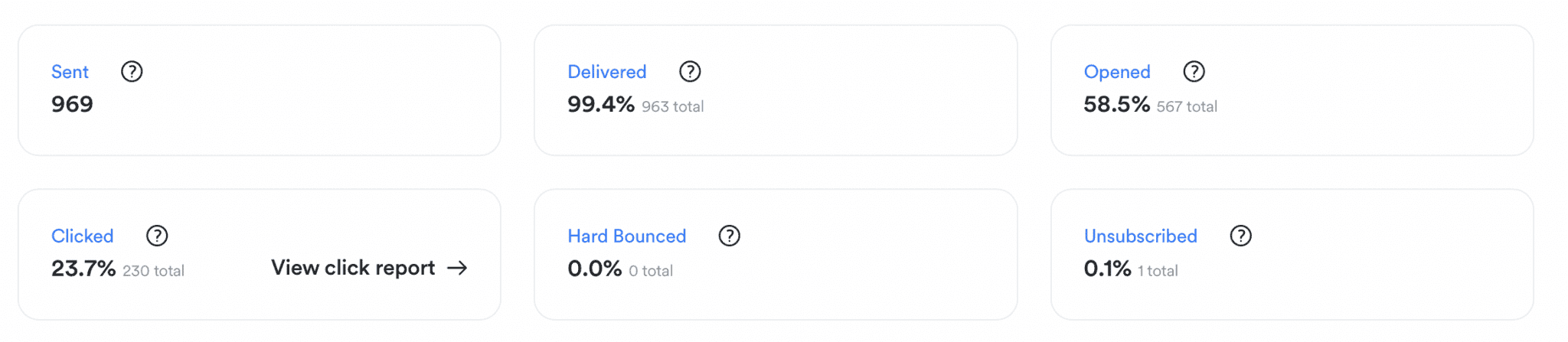
Task: Click the Hard Bounced help icon
Action: click(729, 236)
